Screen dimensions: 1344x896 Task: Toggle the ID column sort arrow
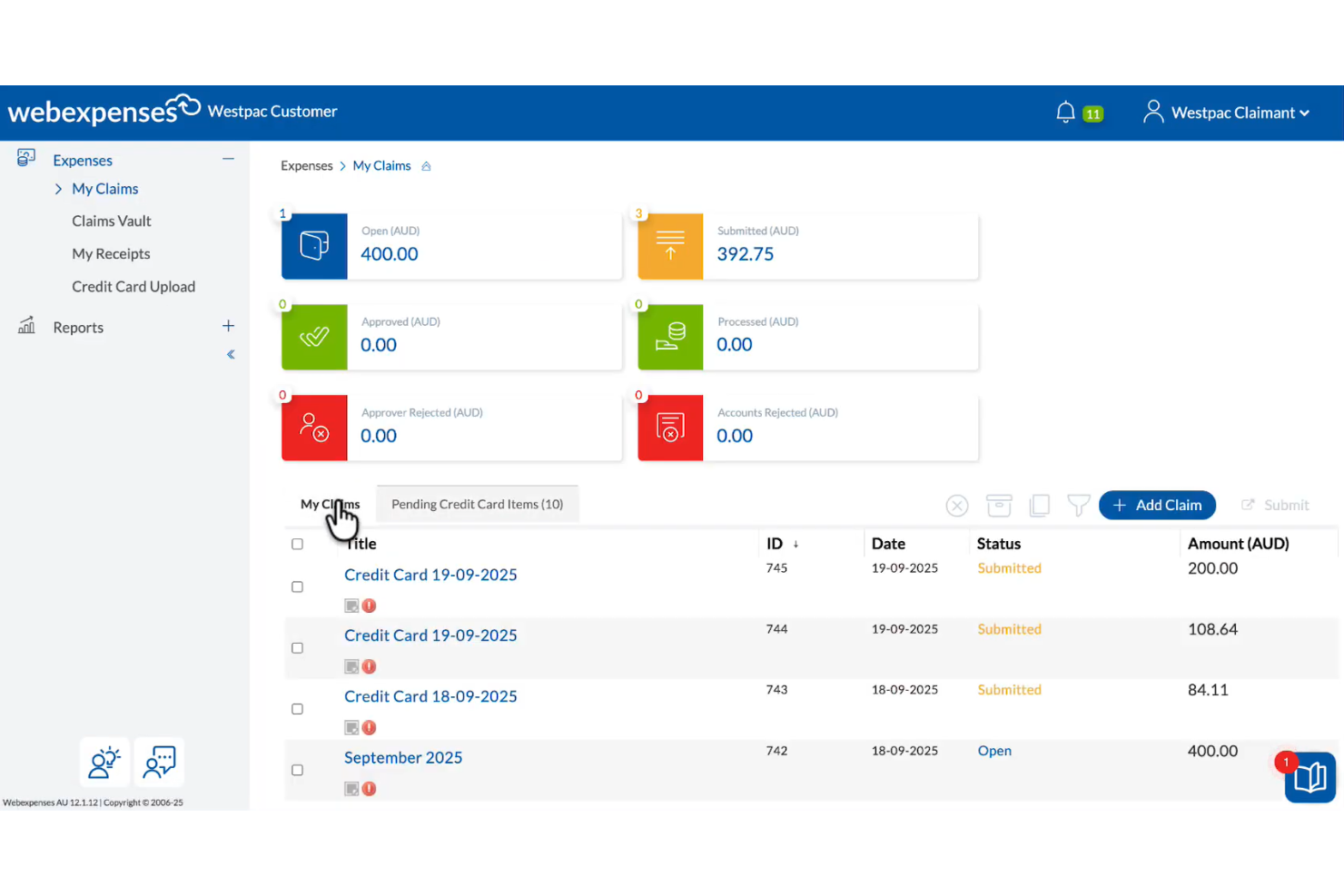797,543
